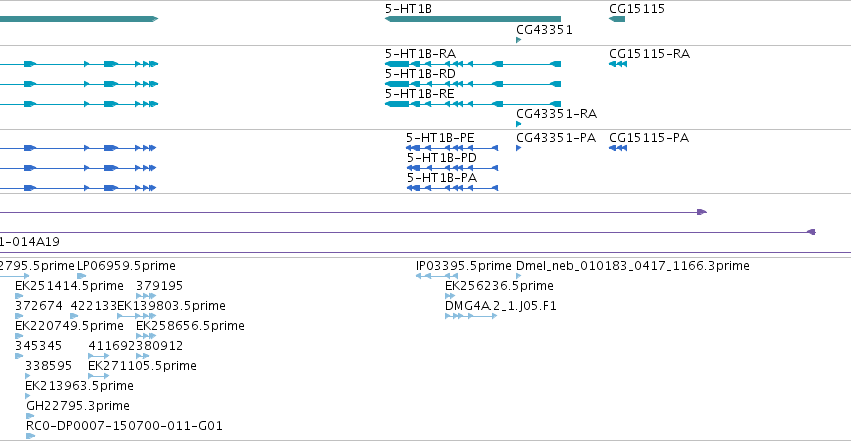Click the LP06959.5prime EST label
Viewport: 851px width, 441px height.
[126, 266]
